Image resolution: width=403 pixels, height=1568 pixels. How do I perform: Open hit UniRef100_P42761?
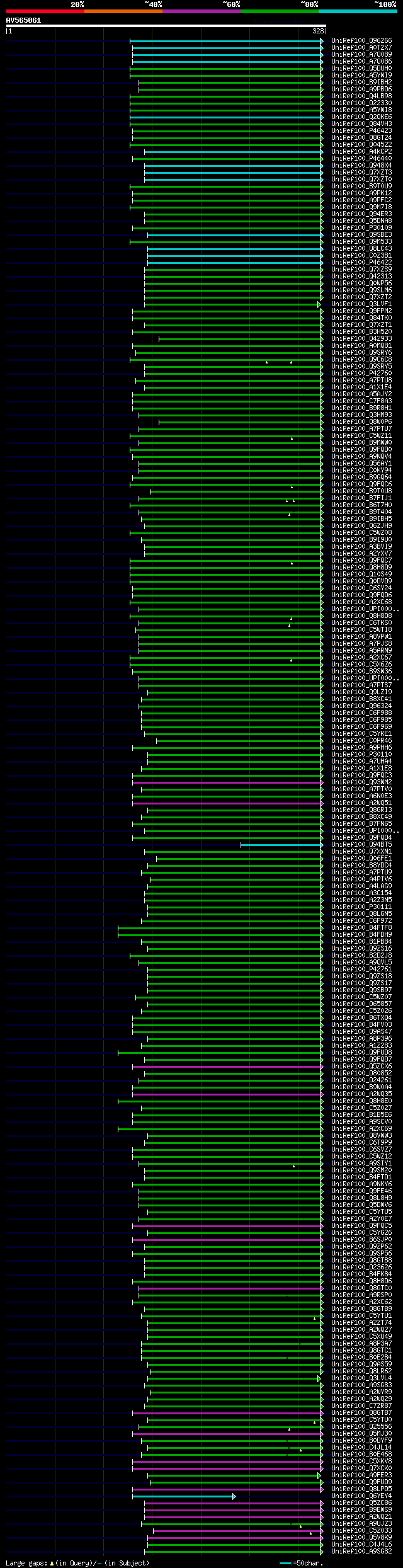(x=361, y=970)
